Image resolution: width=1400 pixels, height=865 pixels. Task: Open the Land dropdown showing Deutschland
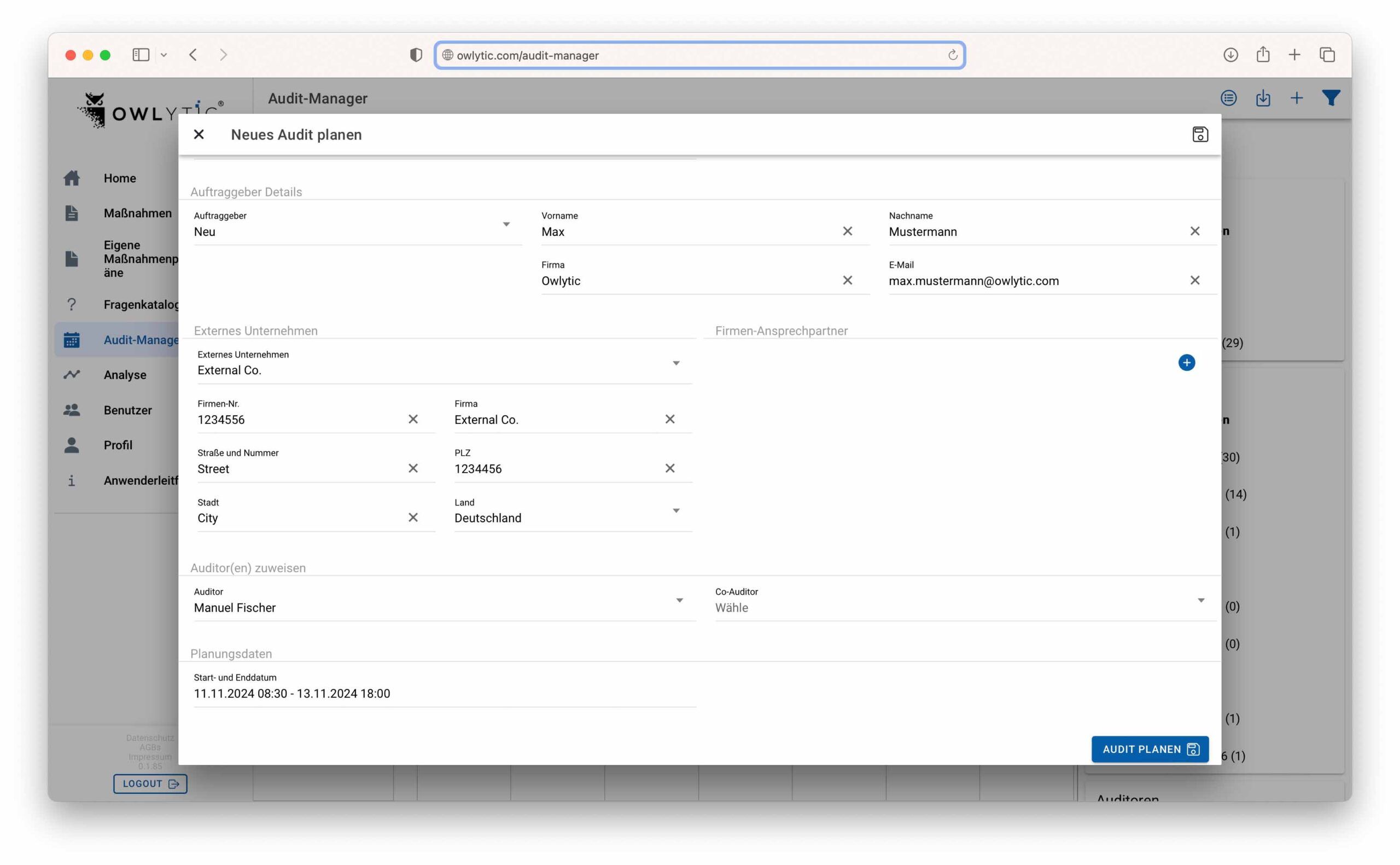tap(676, 511)
